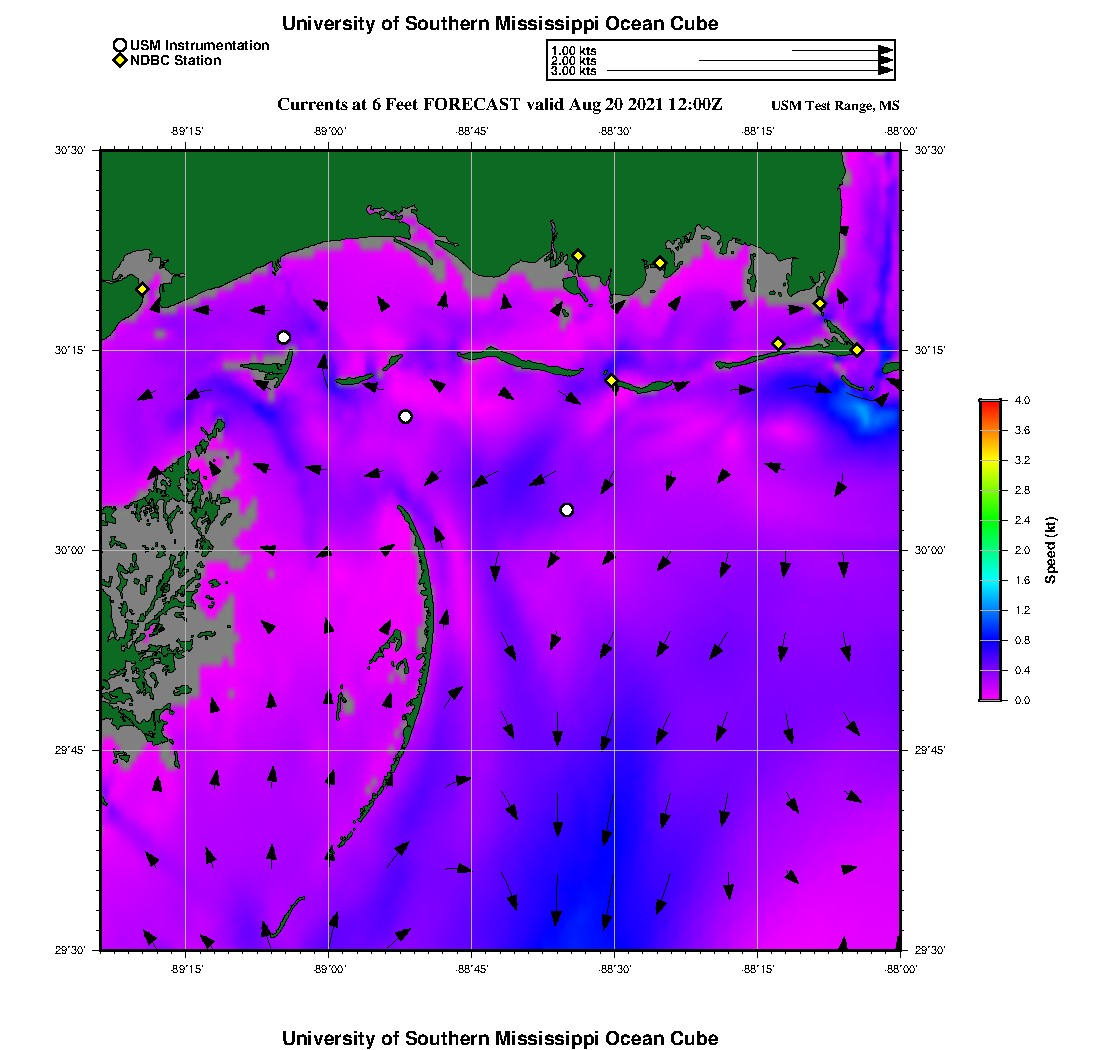The width and height of the screenshot is (1100, 1050).
Task: Click the '0.8' value on the color bar
Action: tap(1022, 640)
